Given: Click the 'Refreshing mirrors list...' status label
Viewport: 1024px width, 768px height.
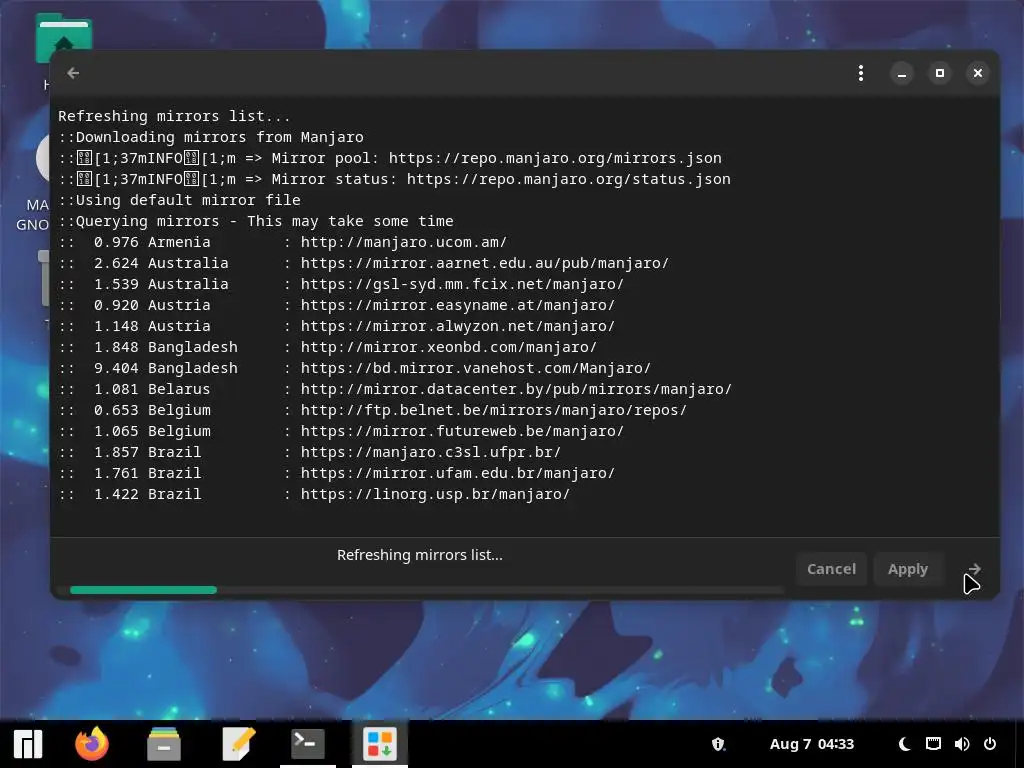Looking at the screenshot, I should tap(420, 555).
